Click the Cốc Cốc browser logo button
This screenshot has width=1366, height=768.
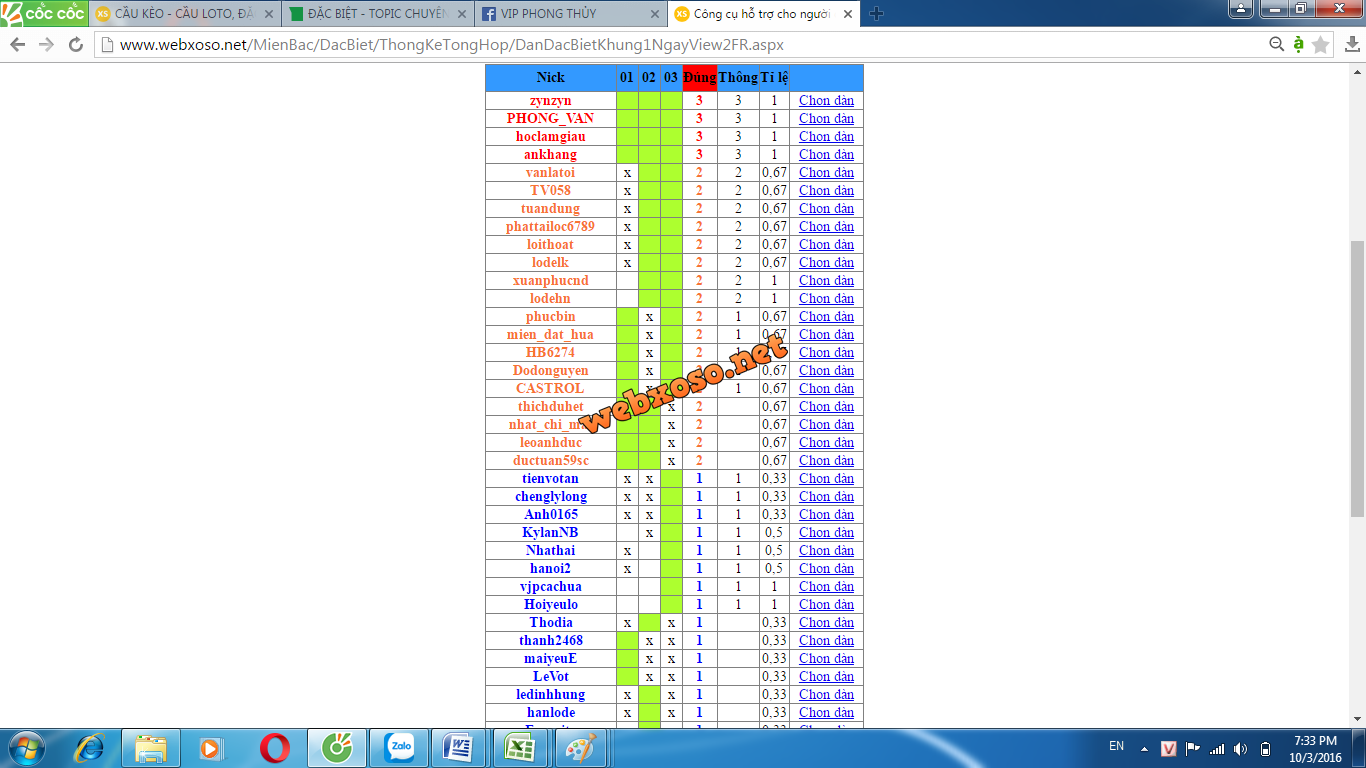pos(43,13)
